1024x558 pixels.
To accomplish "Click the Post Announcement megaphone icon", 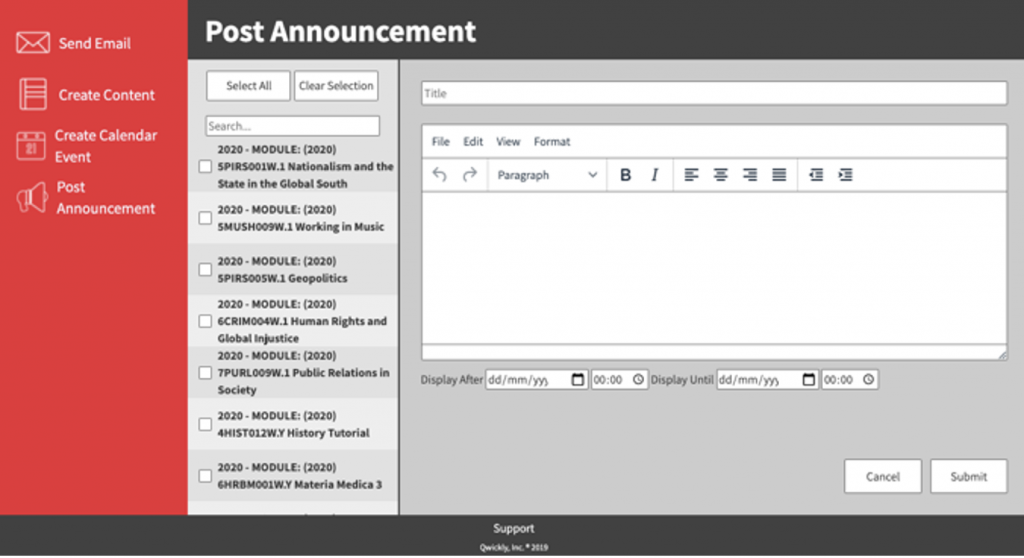I will pyautogui.click(x=32, y=197).
